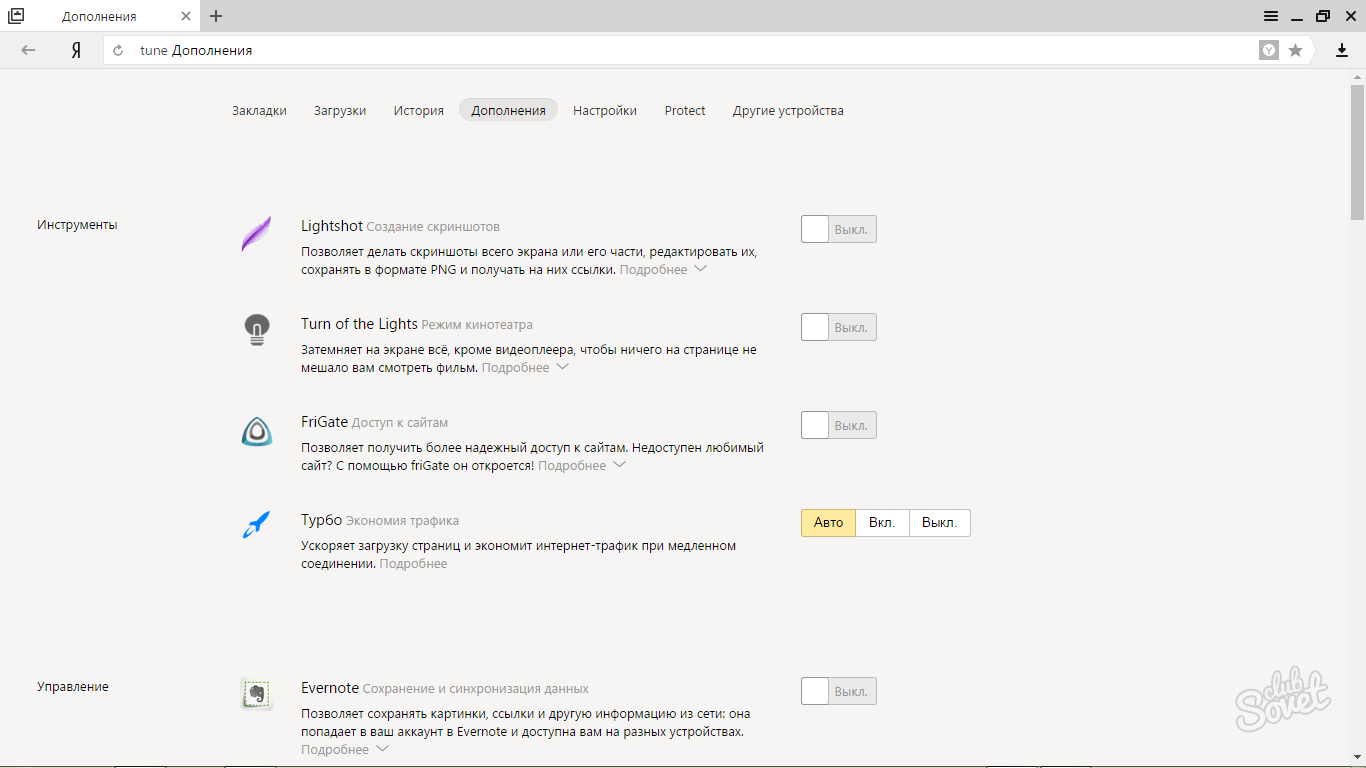This screenshot has height=768, width=1366.
Task: Expand Turn of the Lights Подробнее details
Action: 525,368
